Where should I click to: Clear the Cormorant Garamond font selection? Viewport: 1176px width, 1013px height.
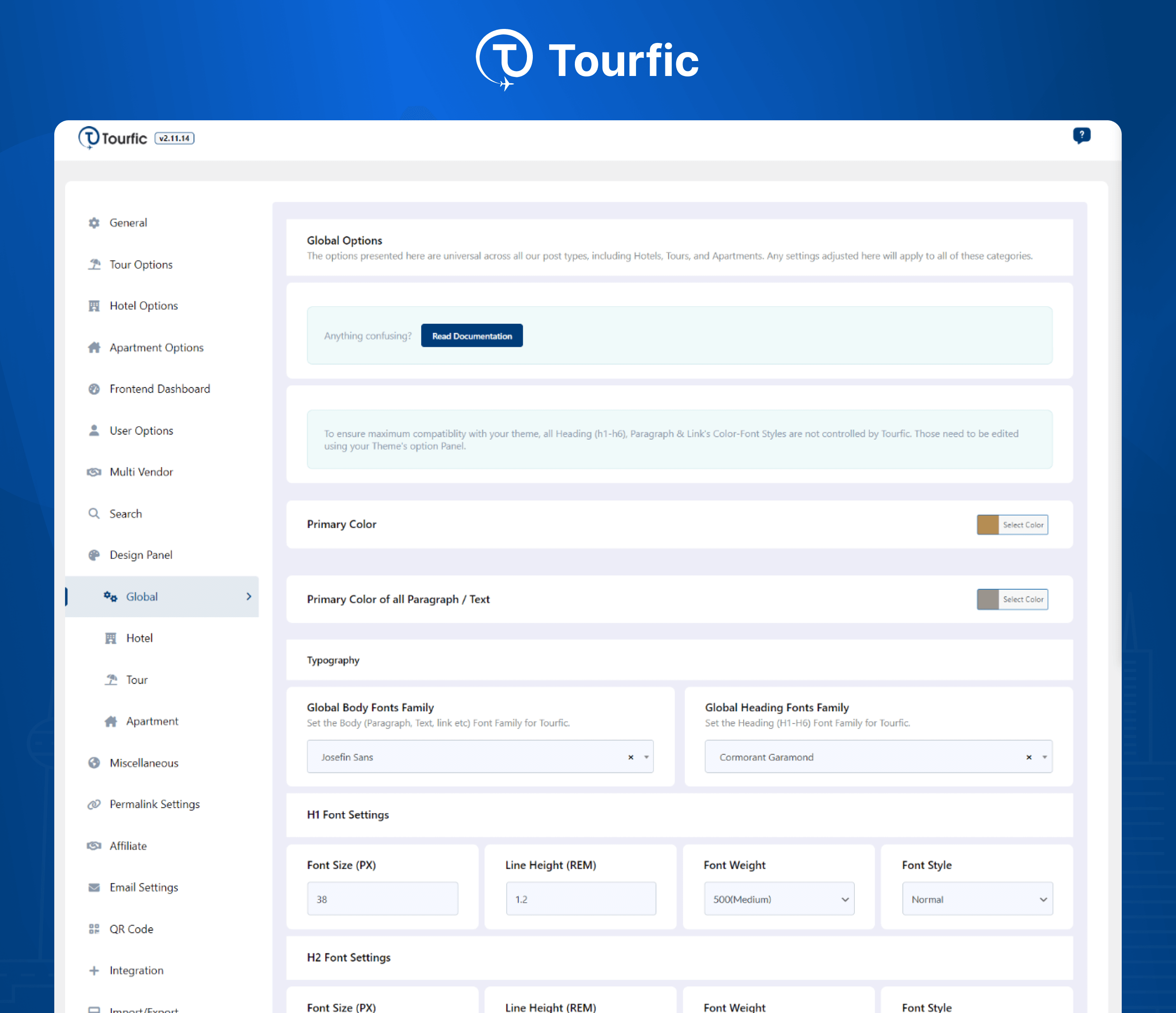1029,757
